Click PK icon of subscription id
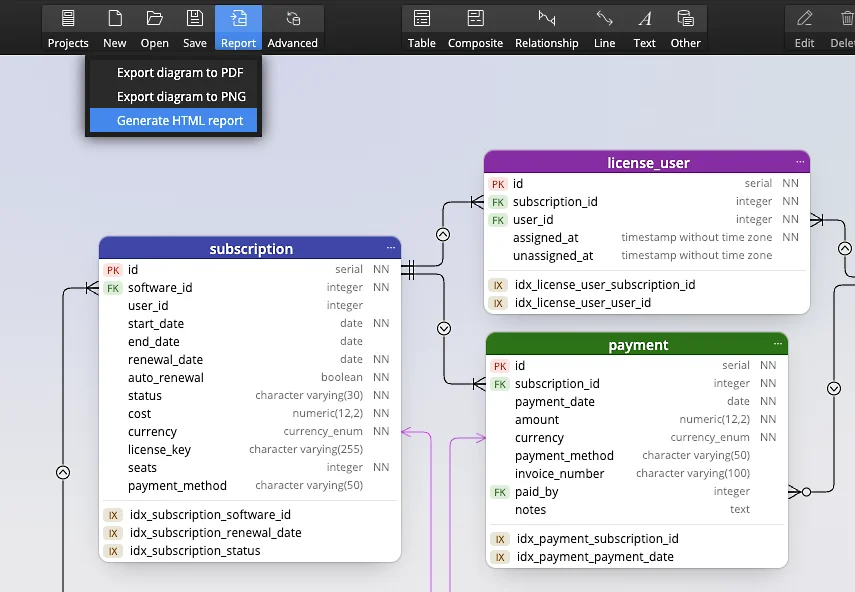Screen dimensions: 855x592 (x=113, y=270)
